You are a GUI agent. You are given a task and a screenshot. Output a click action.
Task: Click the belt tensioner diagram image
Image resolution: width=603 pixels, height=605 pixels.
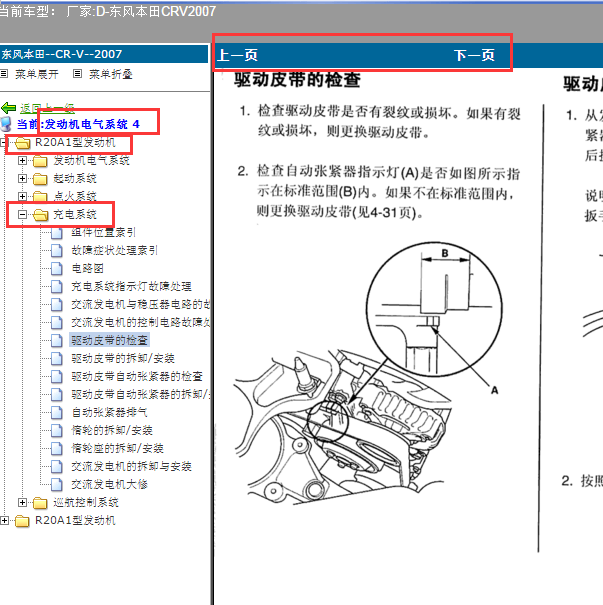coord(368,373)
